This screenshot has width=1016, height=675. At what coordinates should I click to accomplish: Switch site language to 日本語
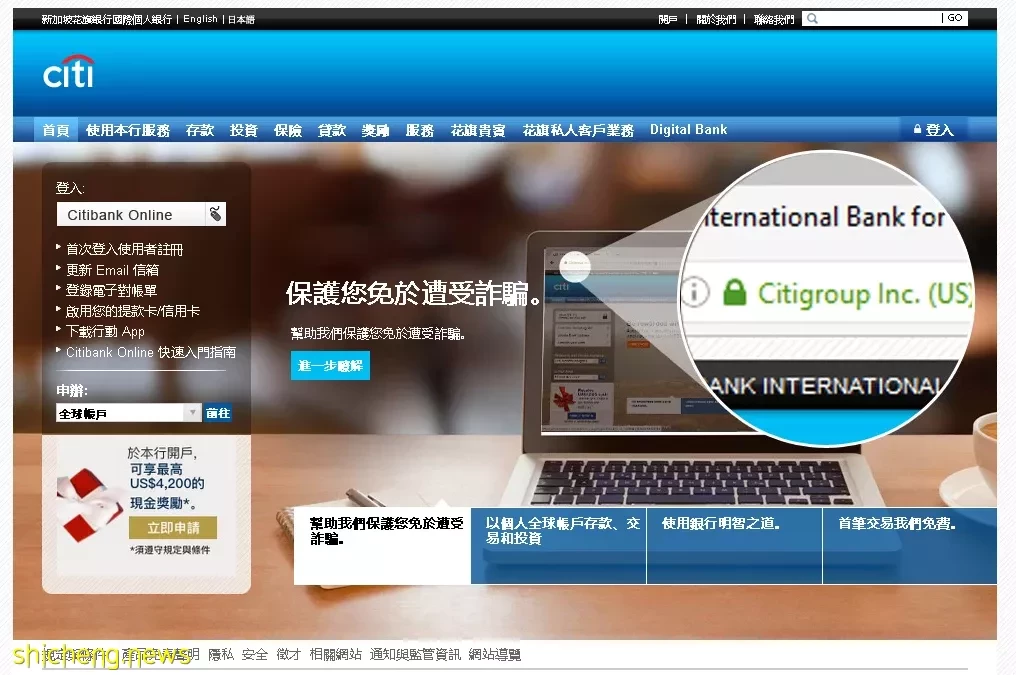point(241,19)
